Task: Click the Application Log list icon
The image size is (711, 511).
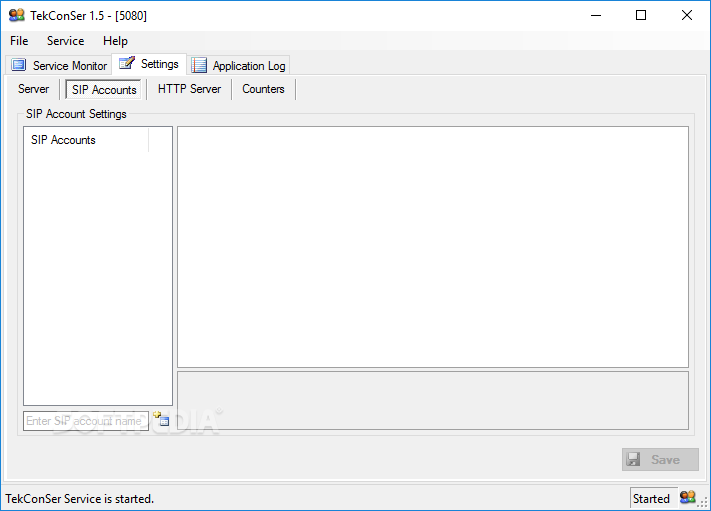Action: (199, 65)
